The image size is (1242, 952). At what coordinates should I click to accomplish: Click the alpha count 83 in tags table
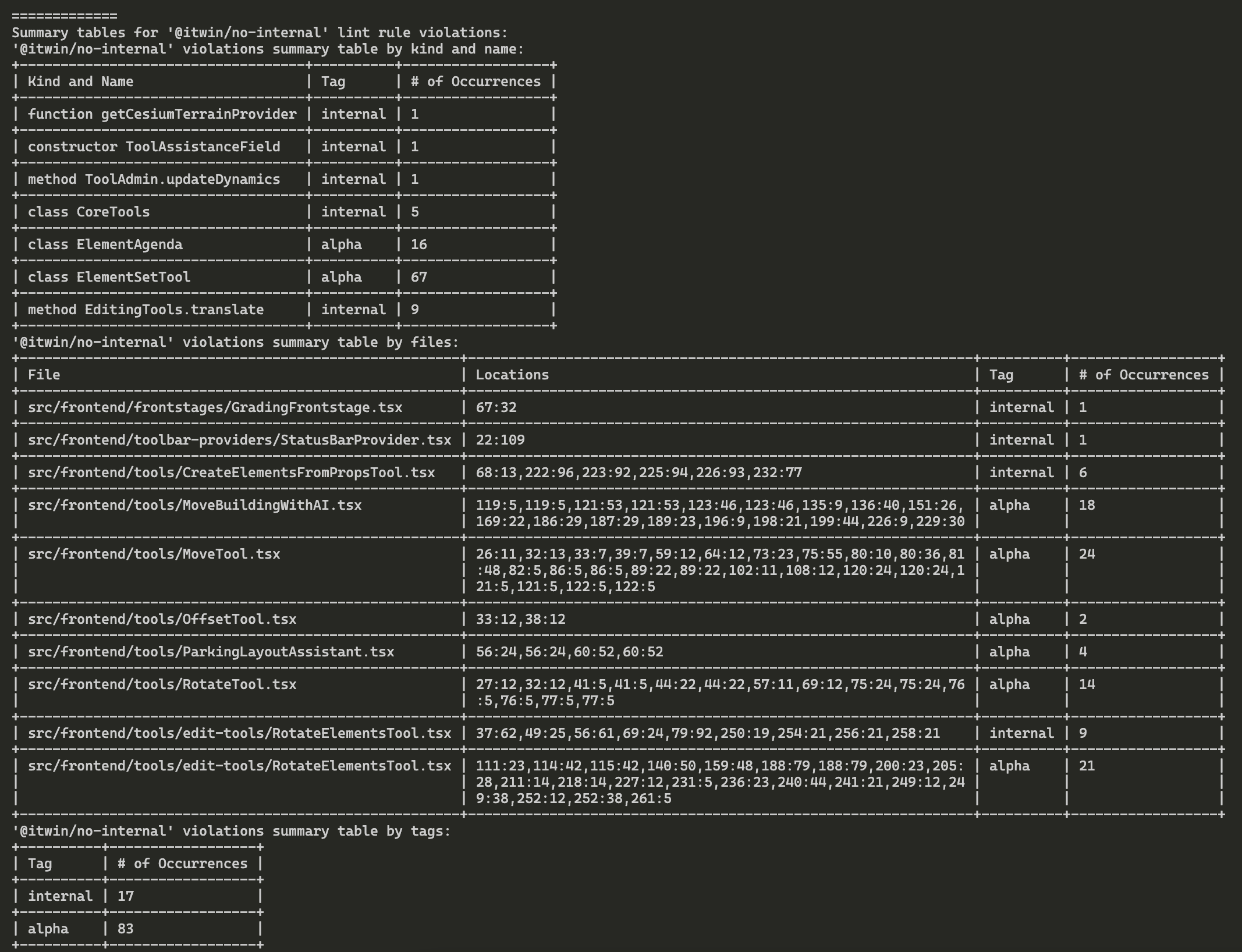[125, 929]
